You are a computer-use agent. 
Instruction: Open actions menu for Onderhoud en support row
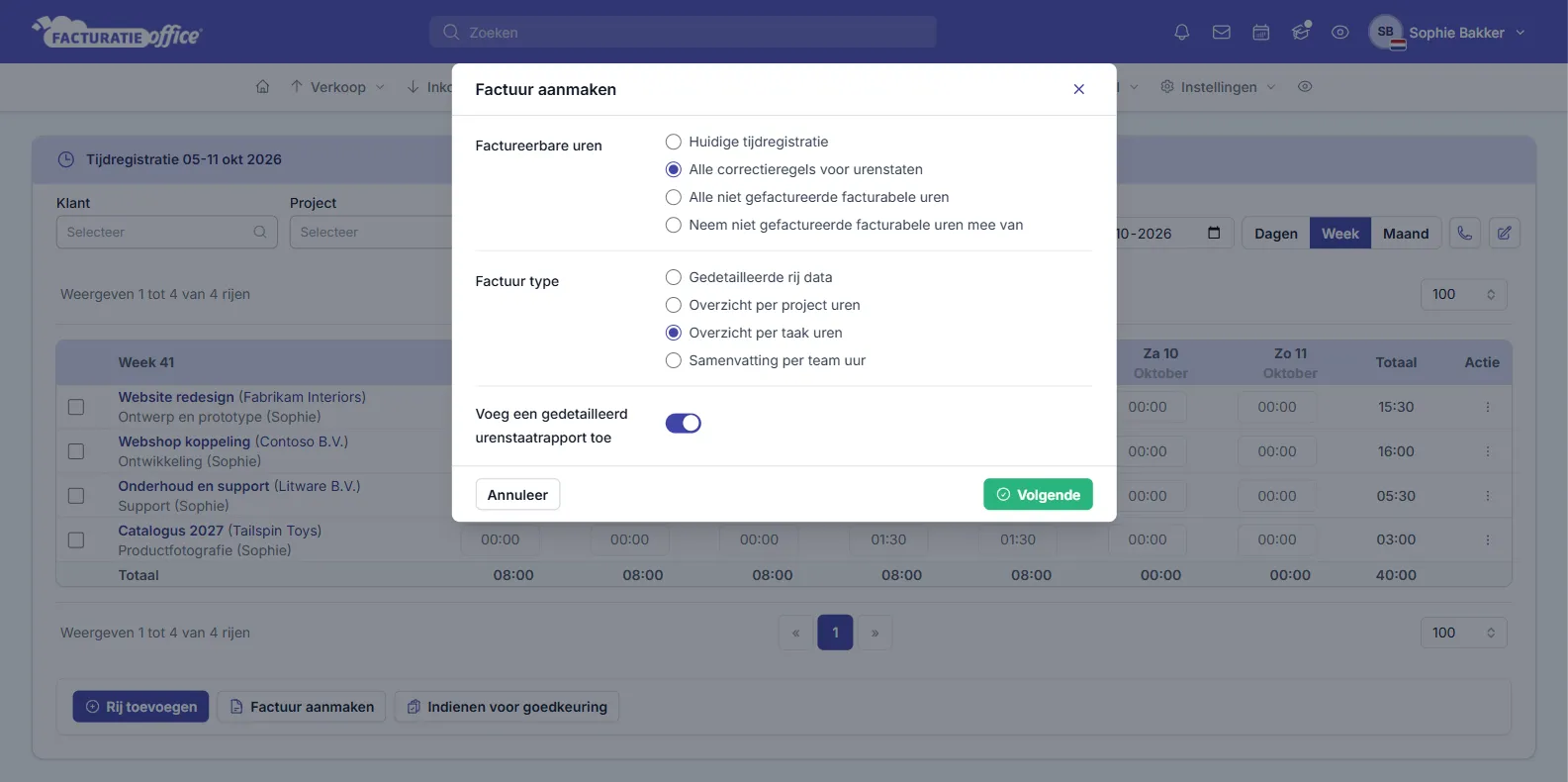[x=1487, y=496]
